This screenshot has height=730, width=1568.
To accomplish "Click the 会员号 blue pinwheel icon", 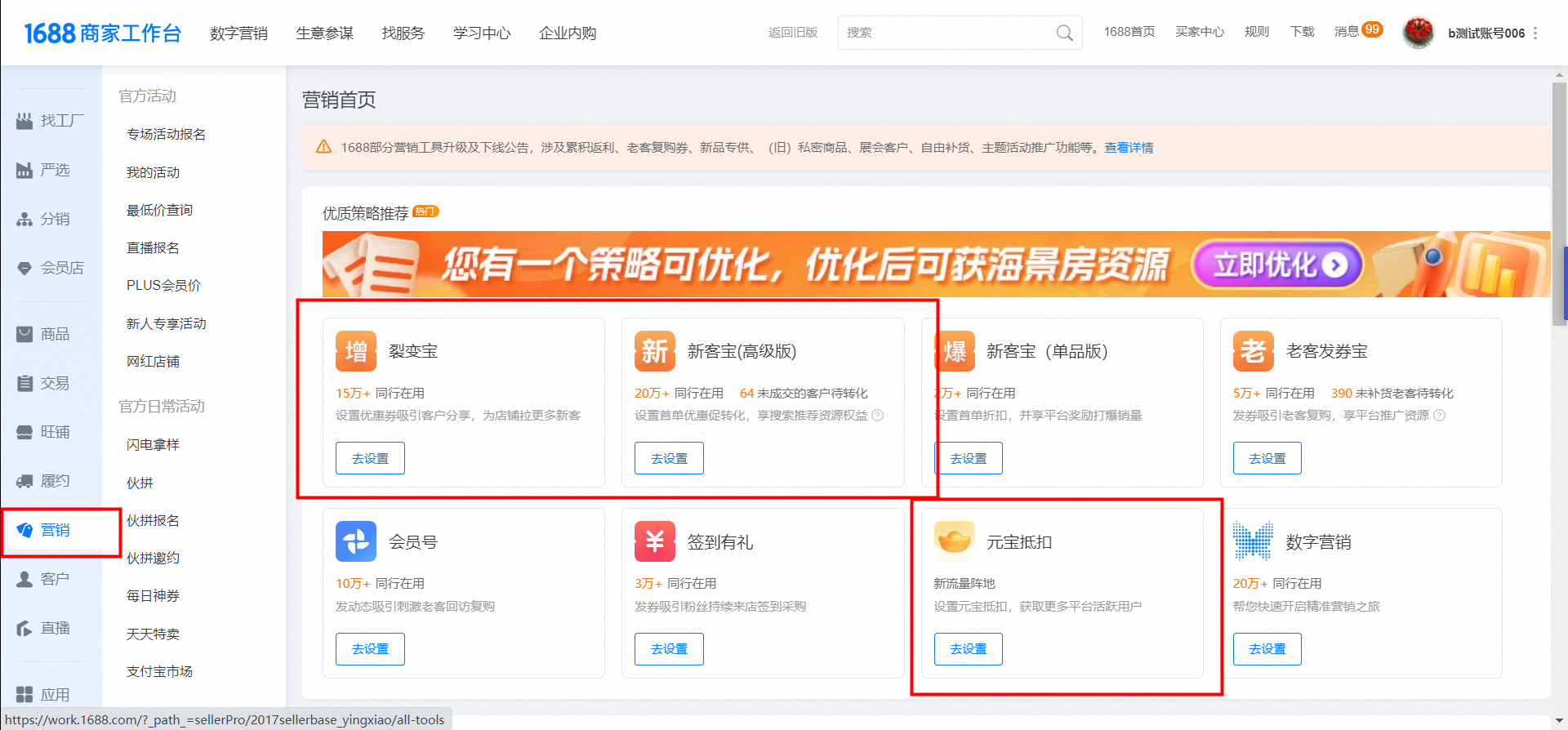I will click(356, 541).
